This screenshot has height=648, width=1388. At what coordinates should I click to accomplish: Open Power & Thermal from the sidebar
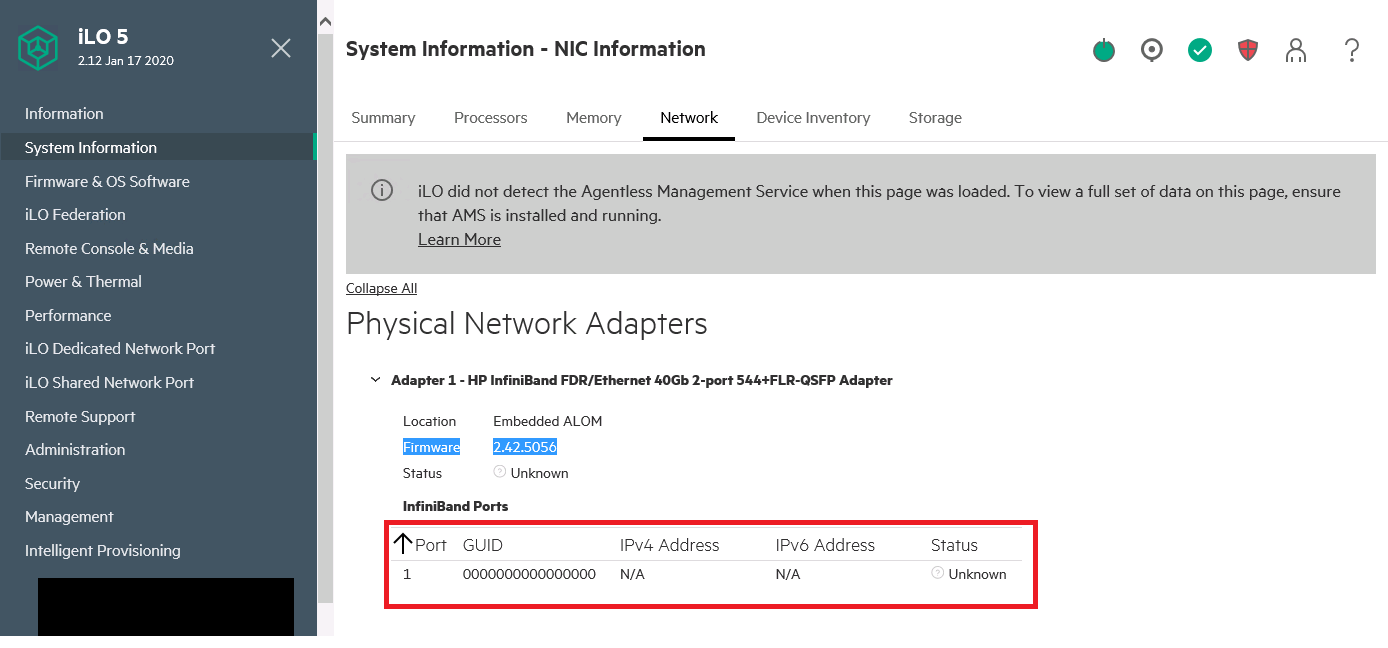tap(83, 282)
